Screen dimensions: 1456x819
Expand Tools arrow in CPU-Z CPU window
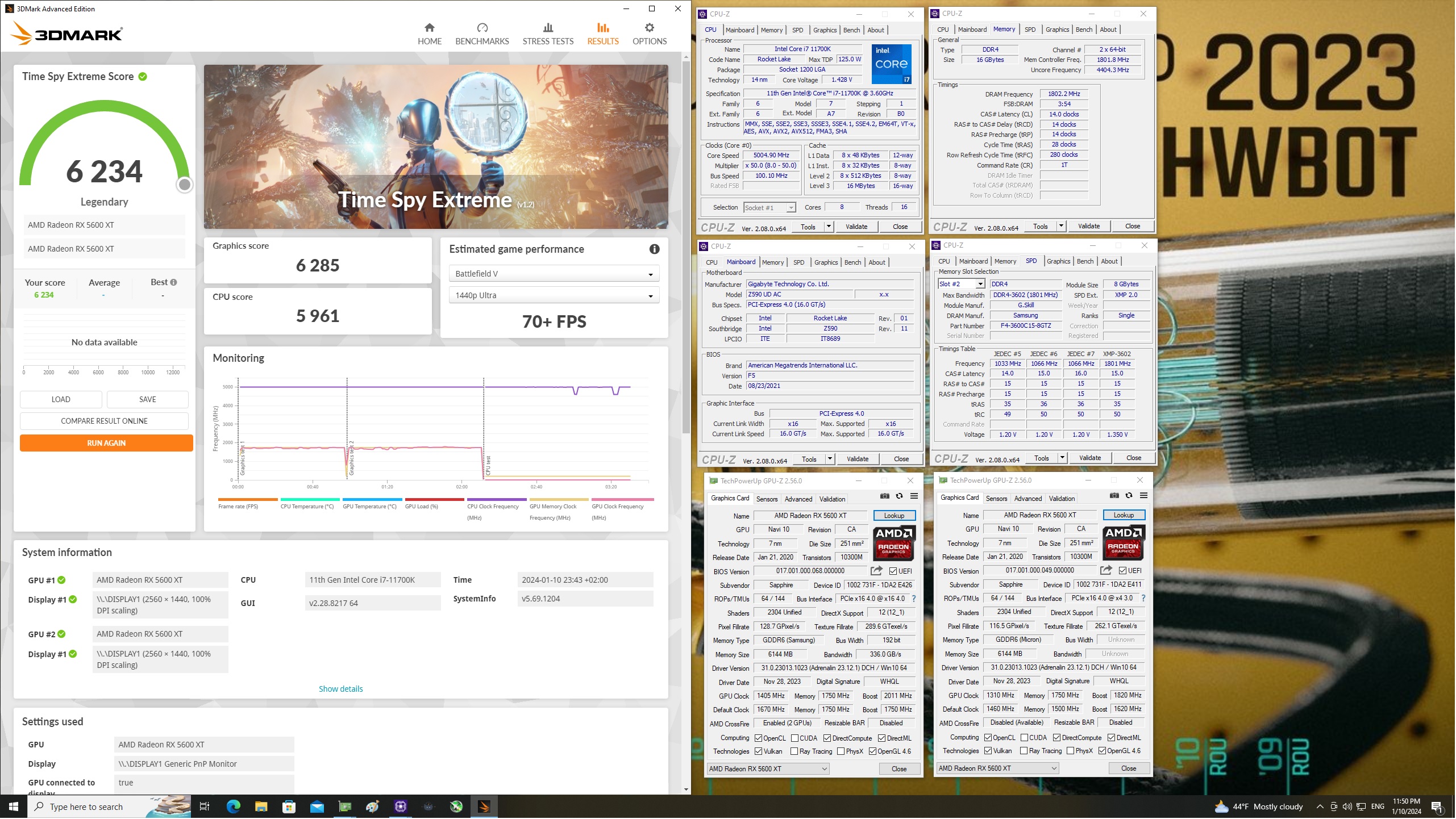pyautogui.click(x=829, y=227)
